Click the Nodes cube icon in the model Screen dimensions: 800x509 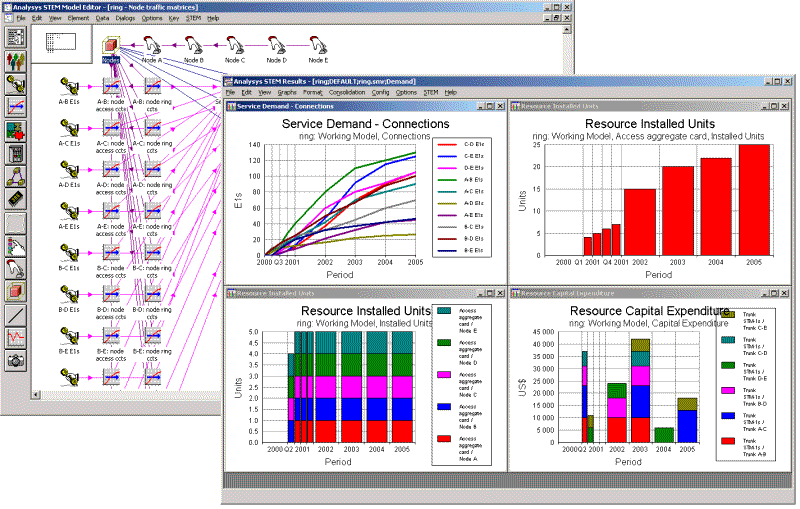(110, 46)
